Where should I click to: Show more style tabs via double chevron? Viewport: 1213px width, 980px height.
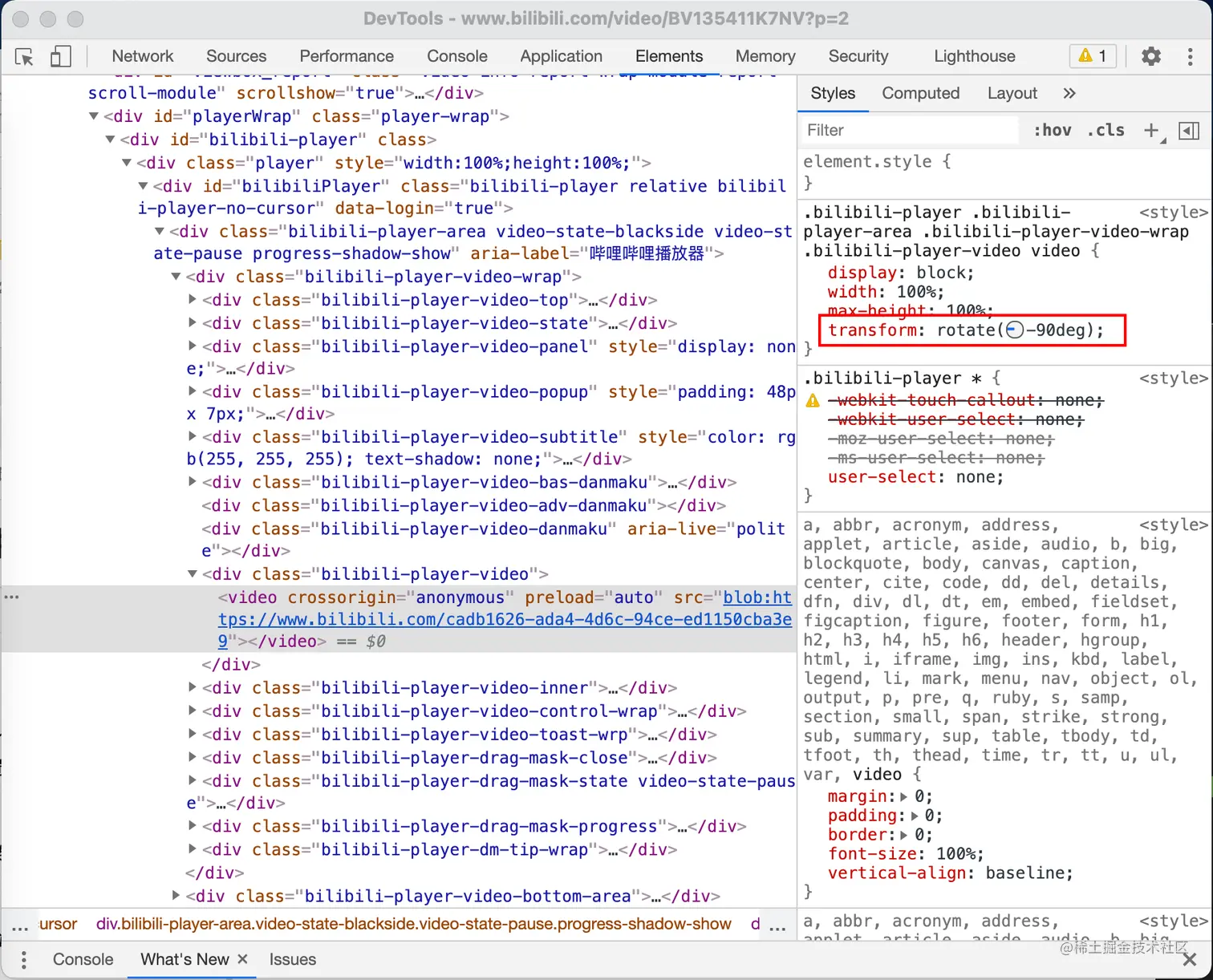[1069, 93]
